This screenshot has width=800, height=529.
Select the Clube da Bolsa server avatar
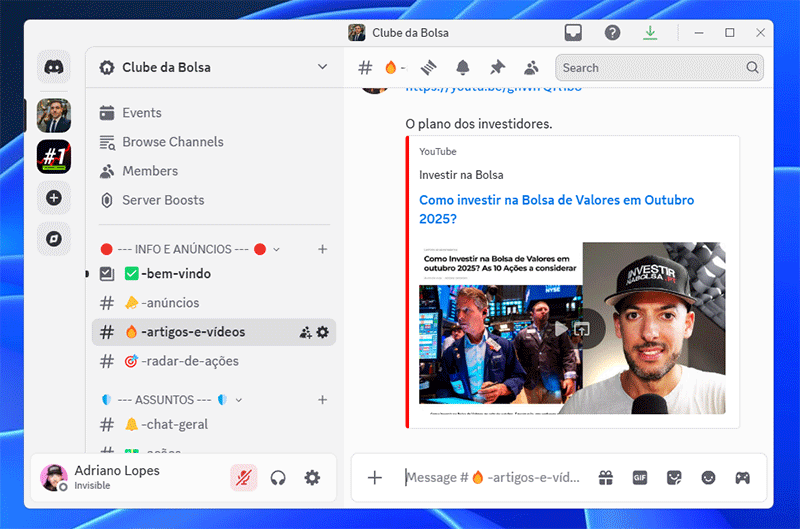[x=54, y=115]
